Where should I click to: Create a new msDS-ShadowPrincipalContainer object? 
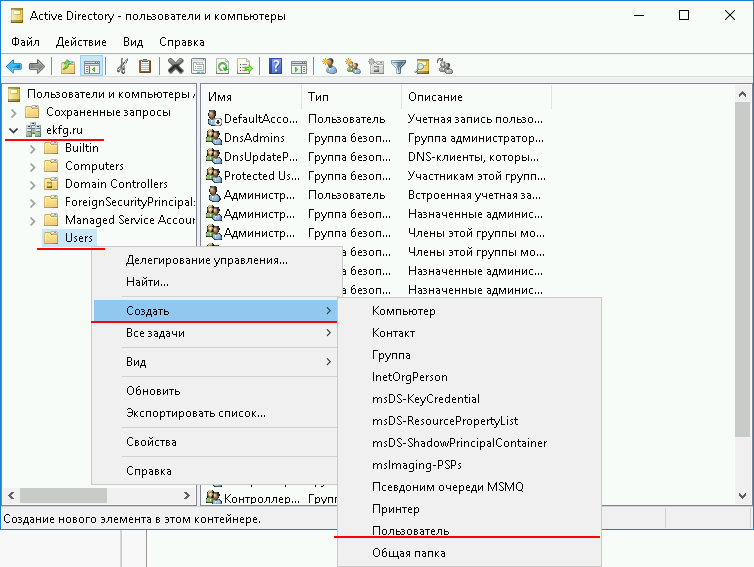[469, 443]
